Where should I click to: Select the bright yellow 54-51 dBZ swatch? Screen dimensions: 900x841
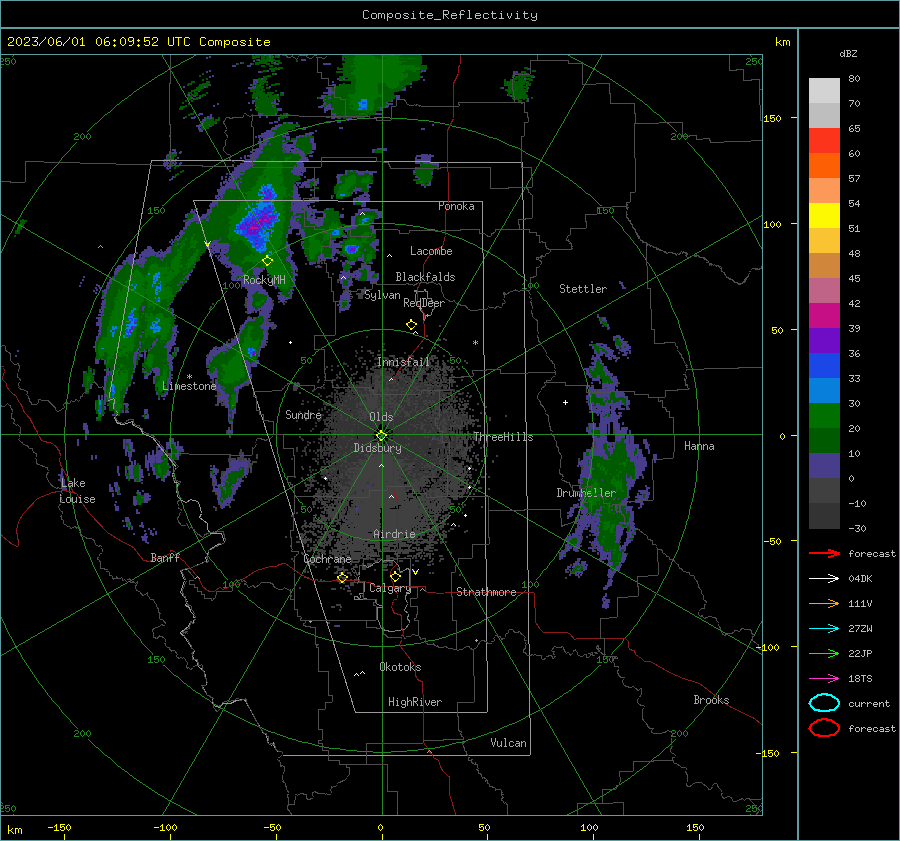point(824,215)
